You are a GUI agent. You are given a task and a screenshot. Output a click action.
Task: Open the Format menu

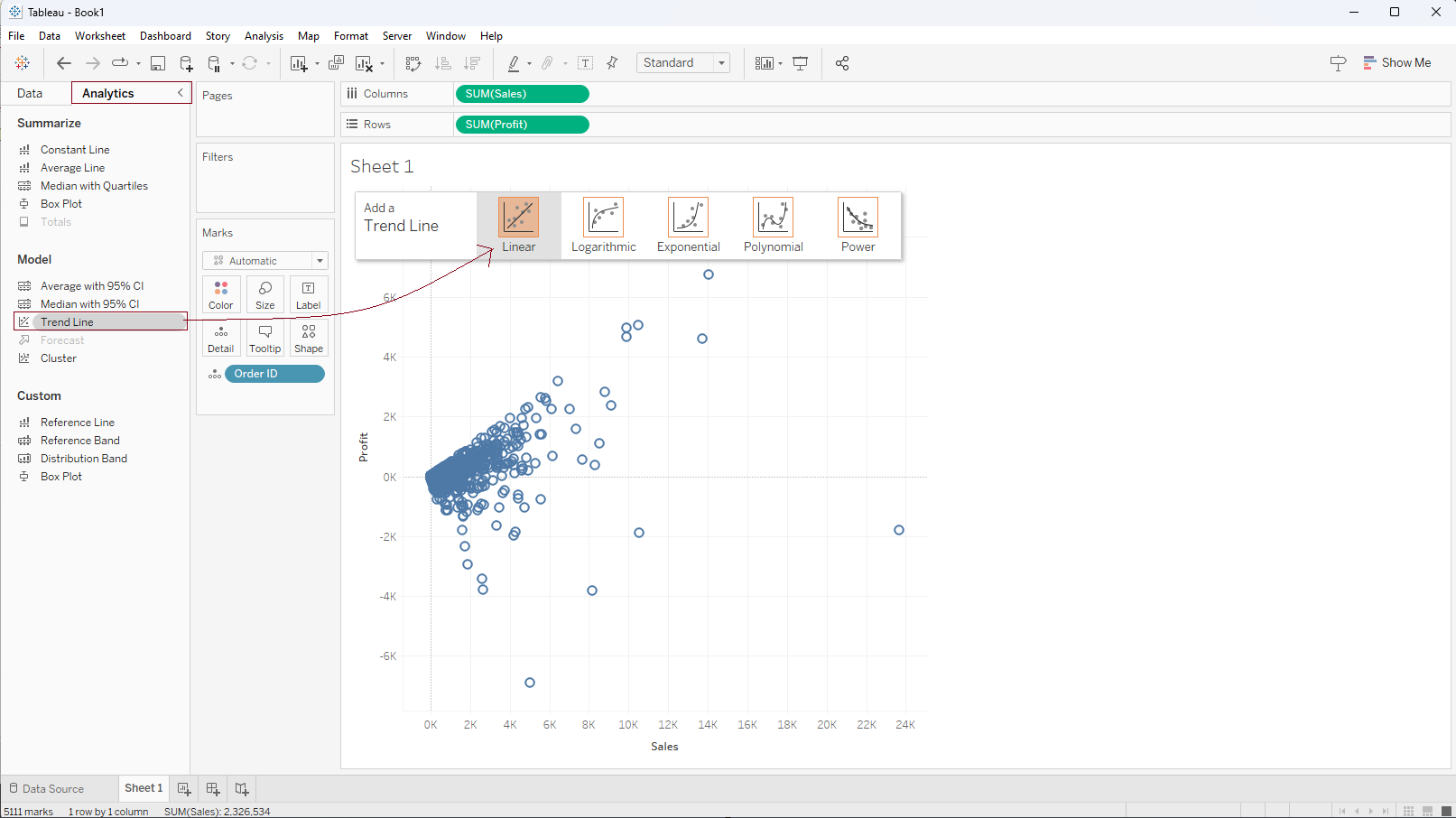(351, 36)
